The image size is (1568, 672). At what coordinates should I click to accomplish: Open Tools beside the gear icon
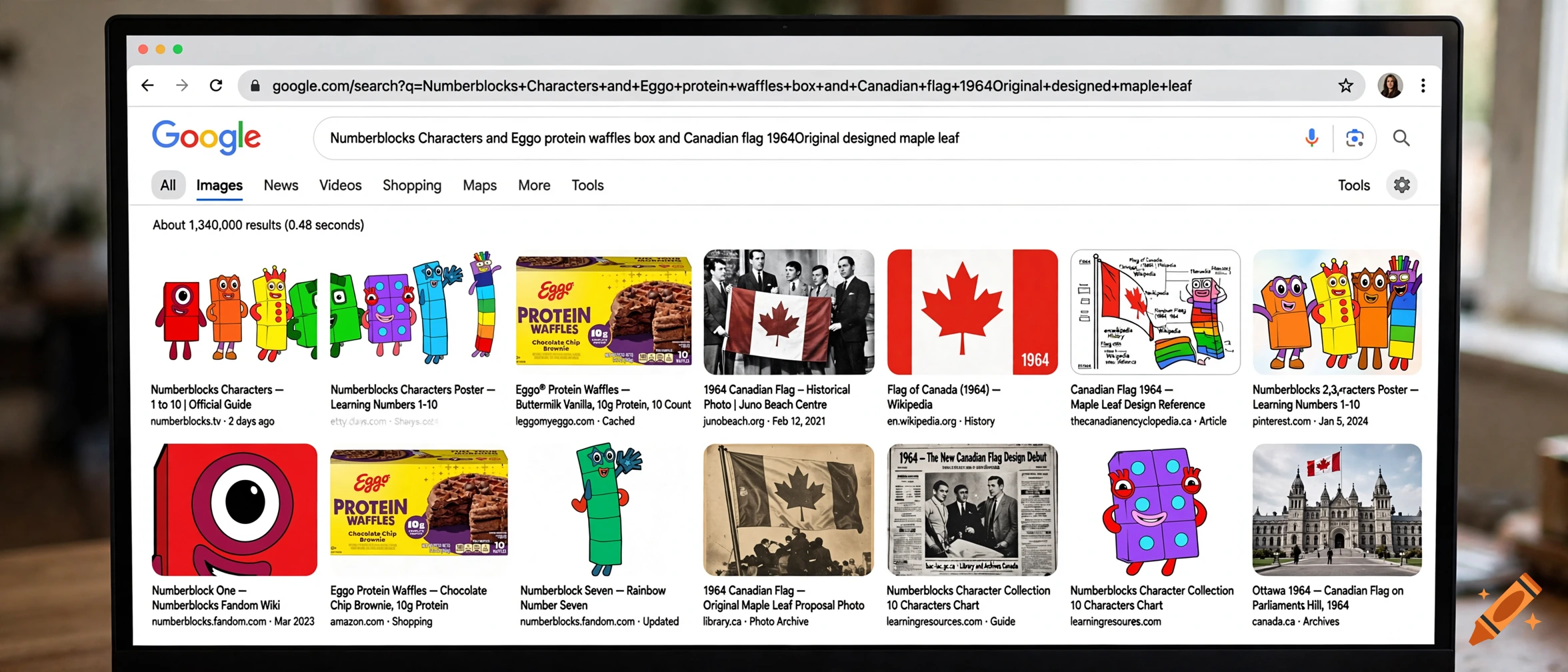point(1354,185)
